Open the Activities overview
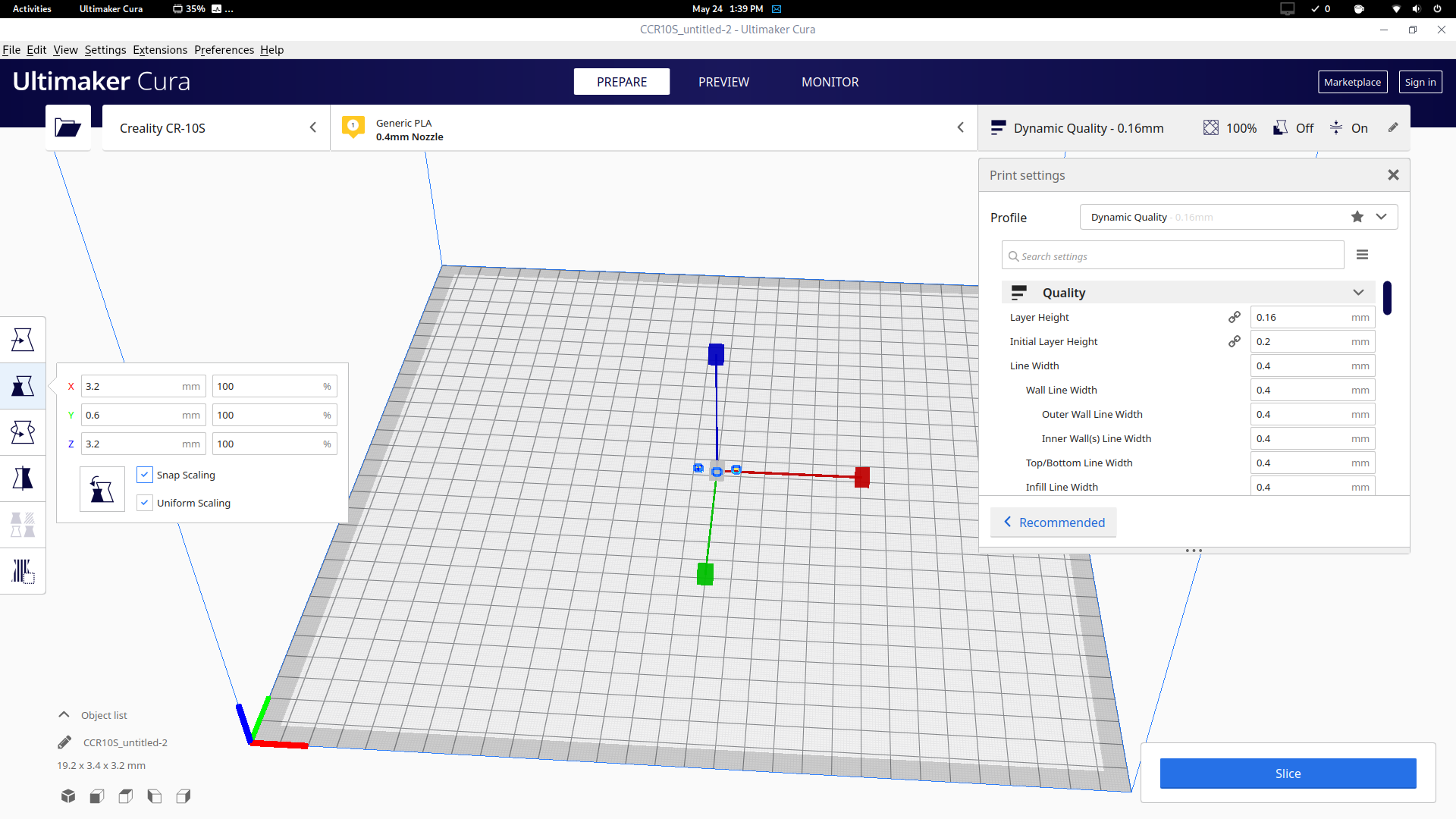The image size is (1456, 819). tap(32, 9)
